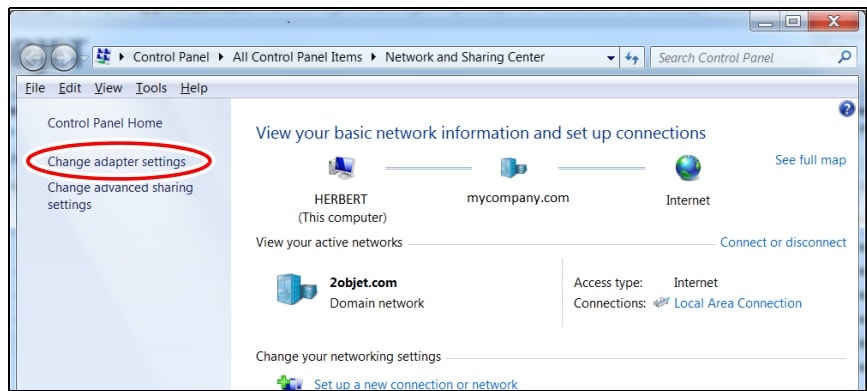
Task: Click the HERBERT computer name text
Action: [x=341, y=199]
